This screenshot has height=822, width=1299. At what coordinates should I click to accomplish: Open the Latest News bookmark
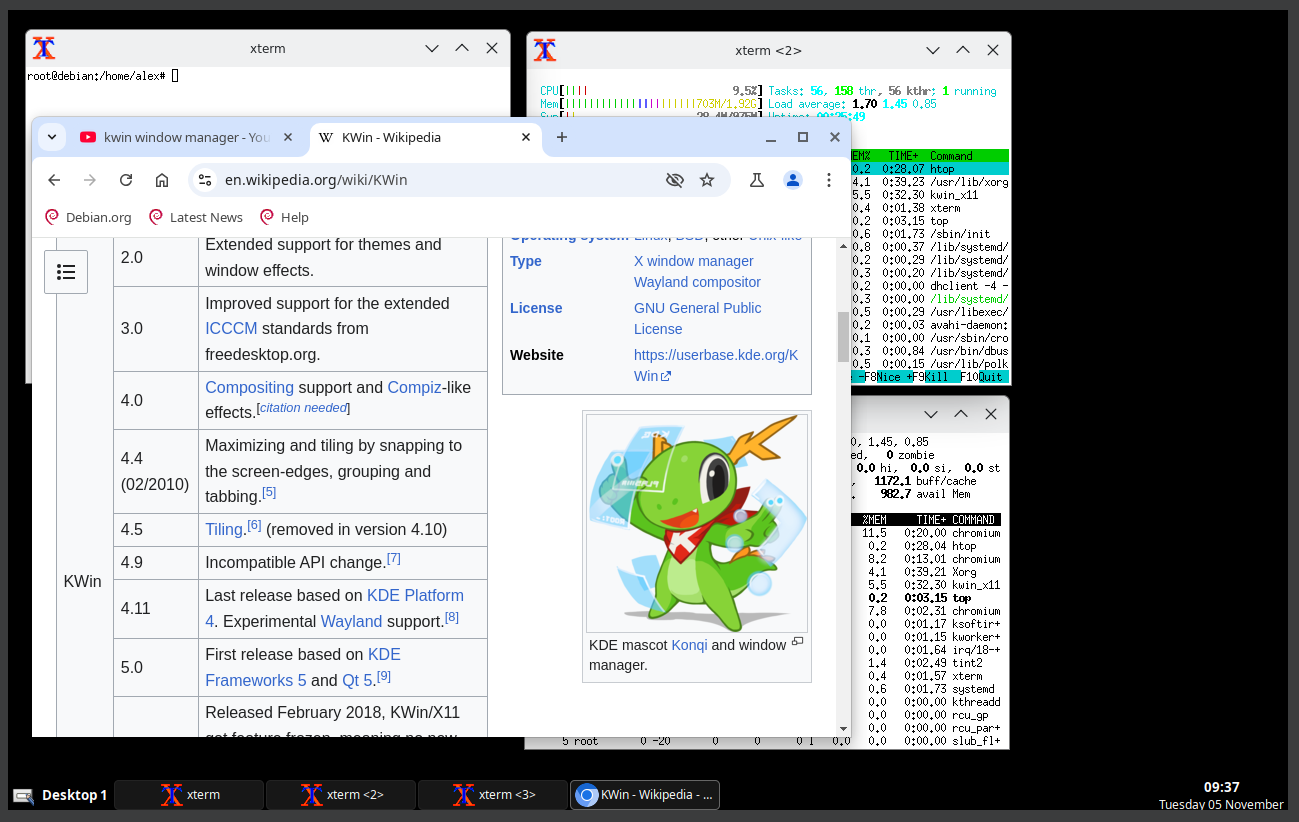196,217
